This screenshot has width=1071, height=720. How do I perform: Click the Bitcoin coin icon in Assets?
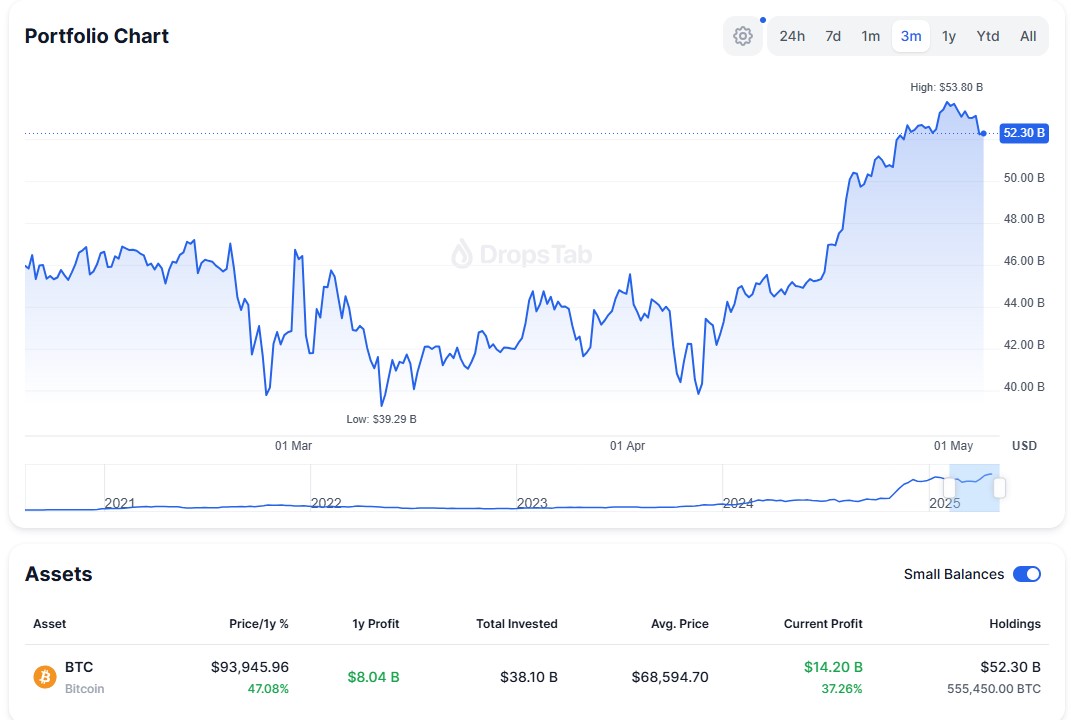pyautogui.click(x=44, y=677)
